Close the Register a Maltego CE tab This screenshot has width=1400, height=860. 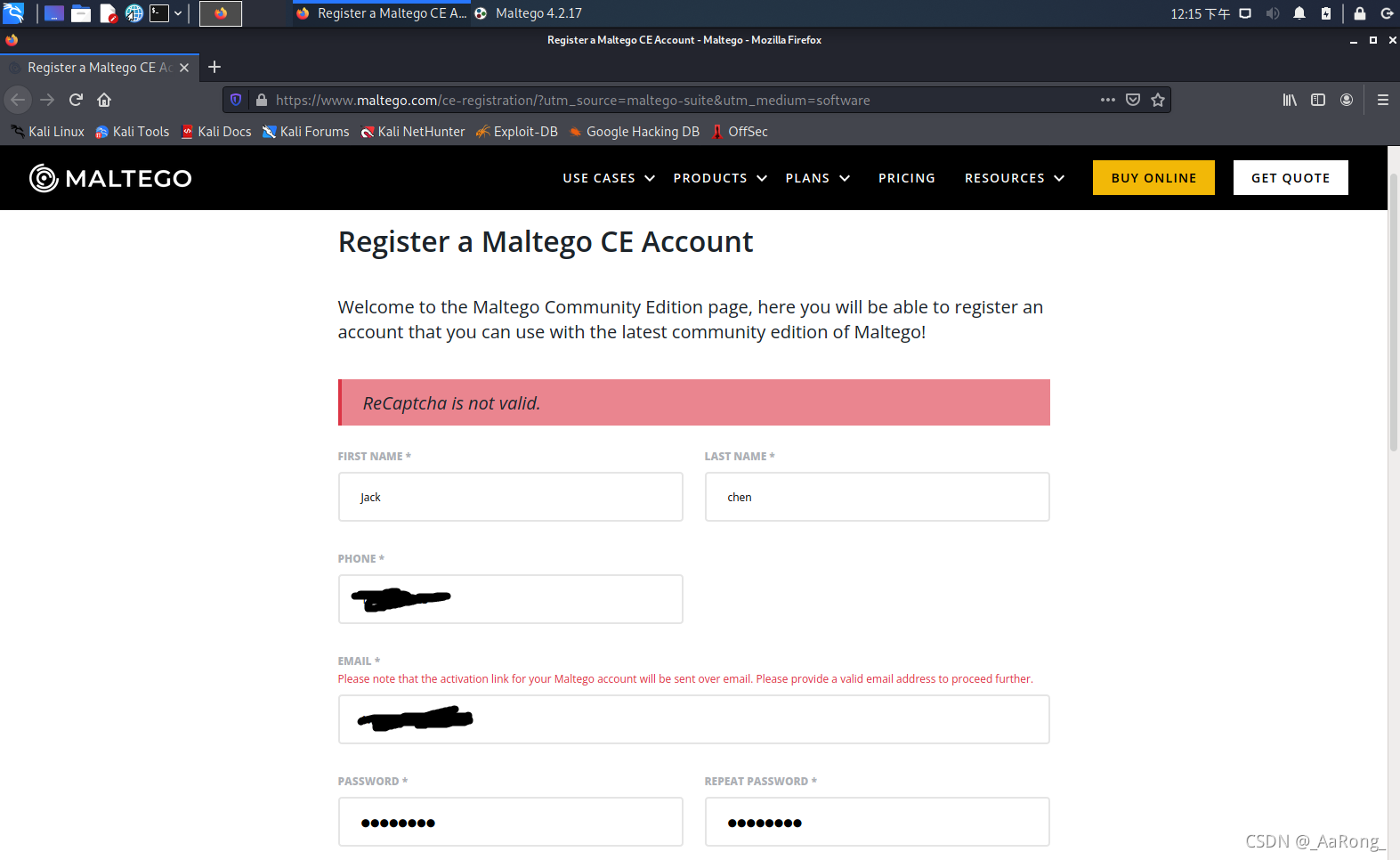click(184, 68)
